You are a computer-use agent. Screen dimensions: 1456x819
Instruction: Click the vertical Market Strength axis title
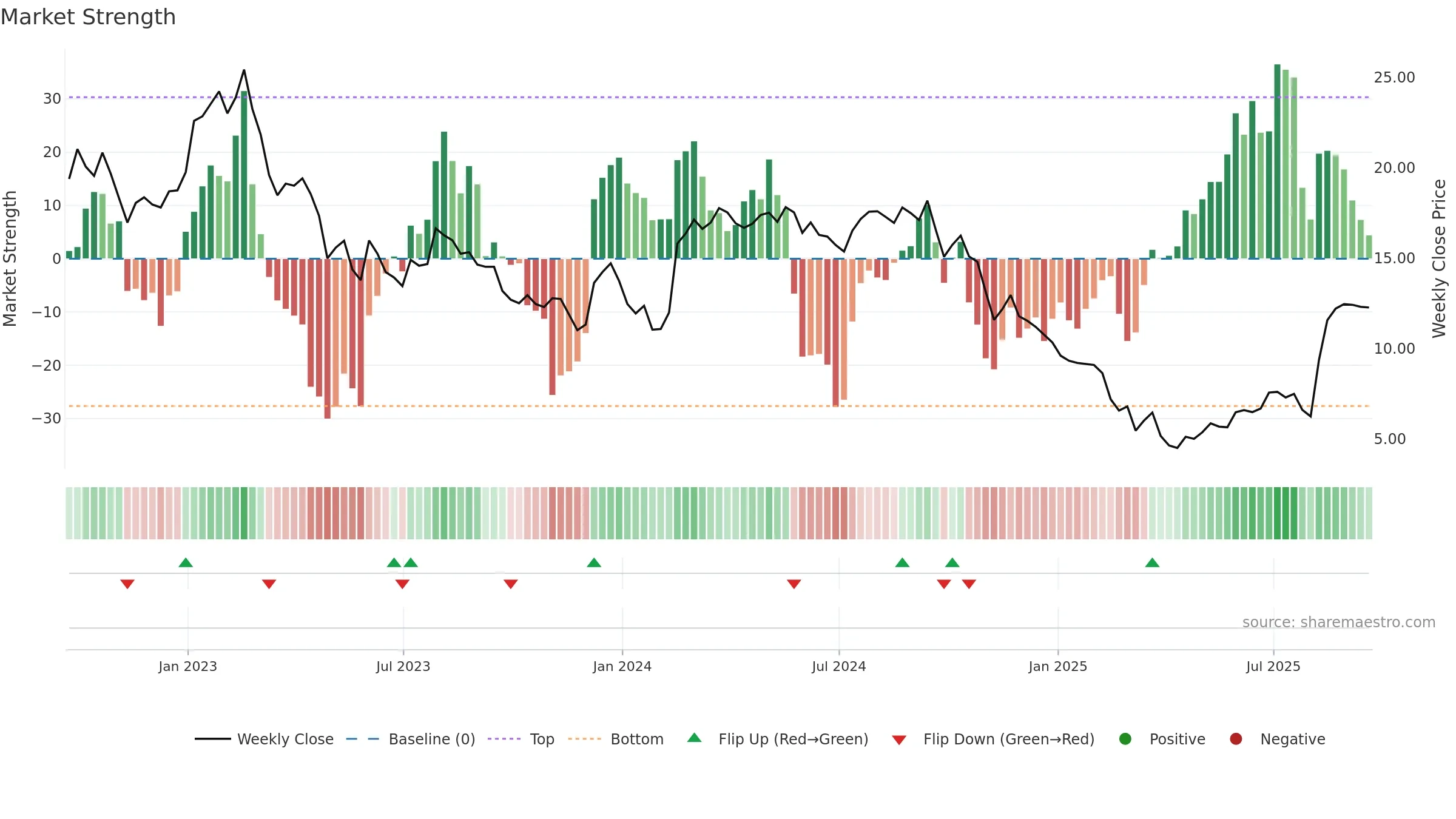[10, 258]
